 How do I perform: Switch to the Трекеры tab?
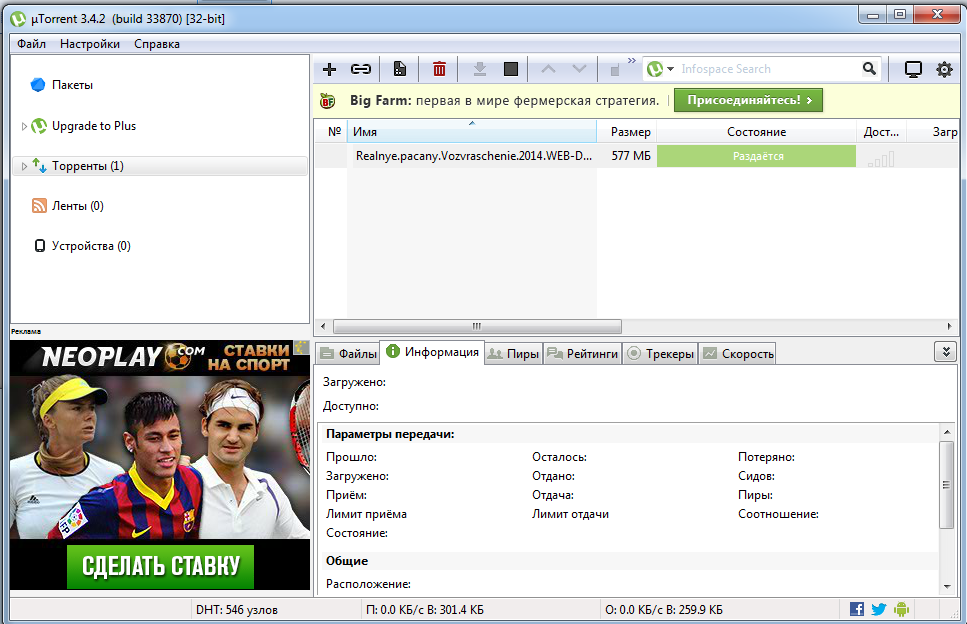[660, 354]
